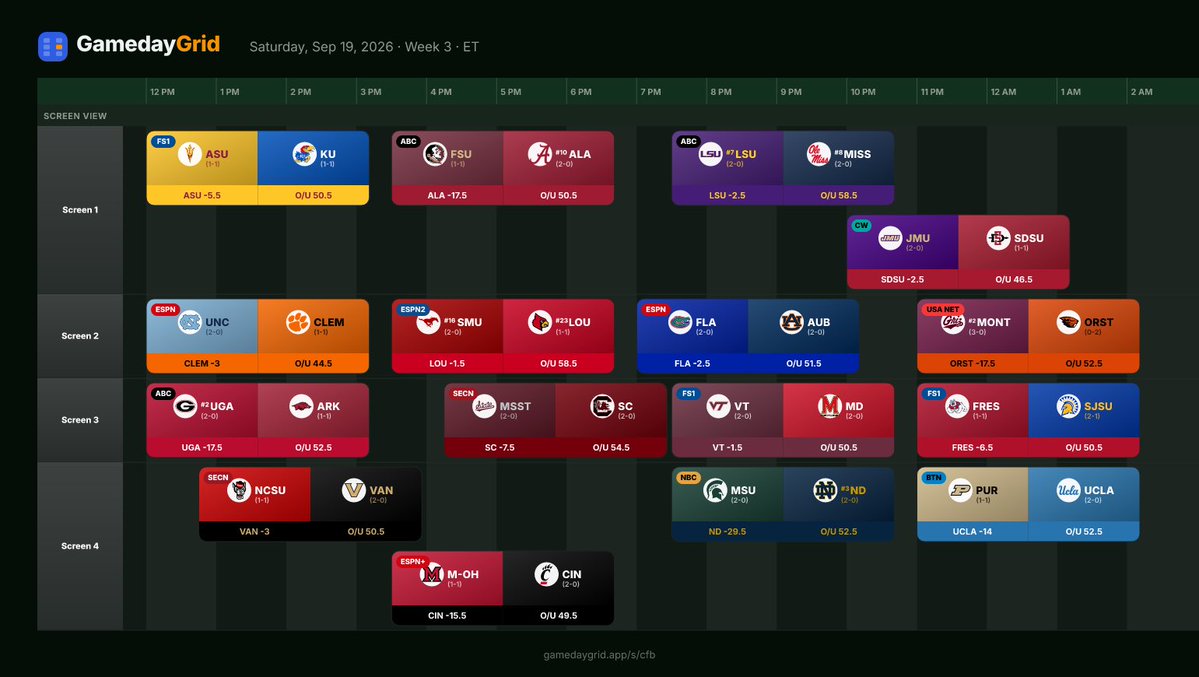1199x677 pixels.
Task: Click the ND -29.5 spread
Action: [x=727, y=532]
